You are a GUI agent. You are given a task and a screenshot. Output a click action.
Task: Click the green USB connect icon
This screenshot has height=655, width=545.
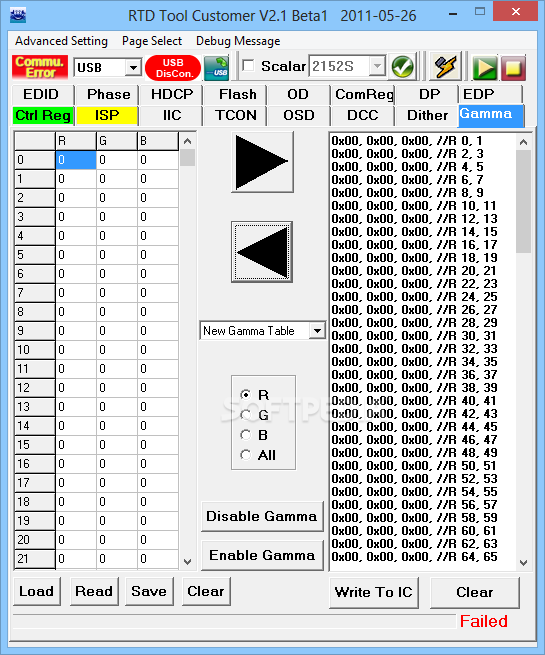216,67
